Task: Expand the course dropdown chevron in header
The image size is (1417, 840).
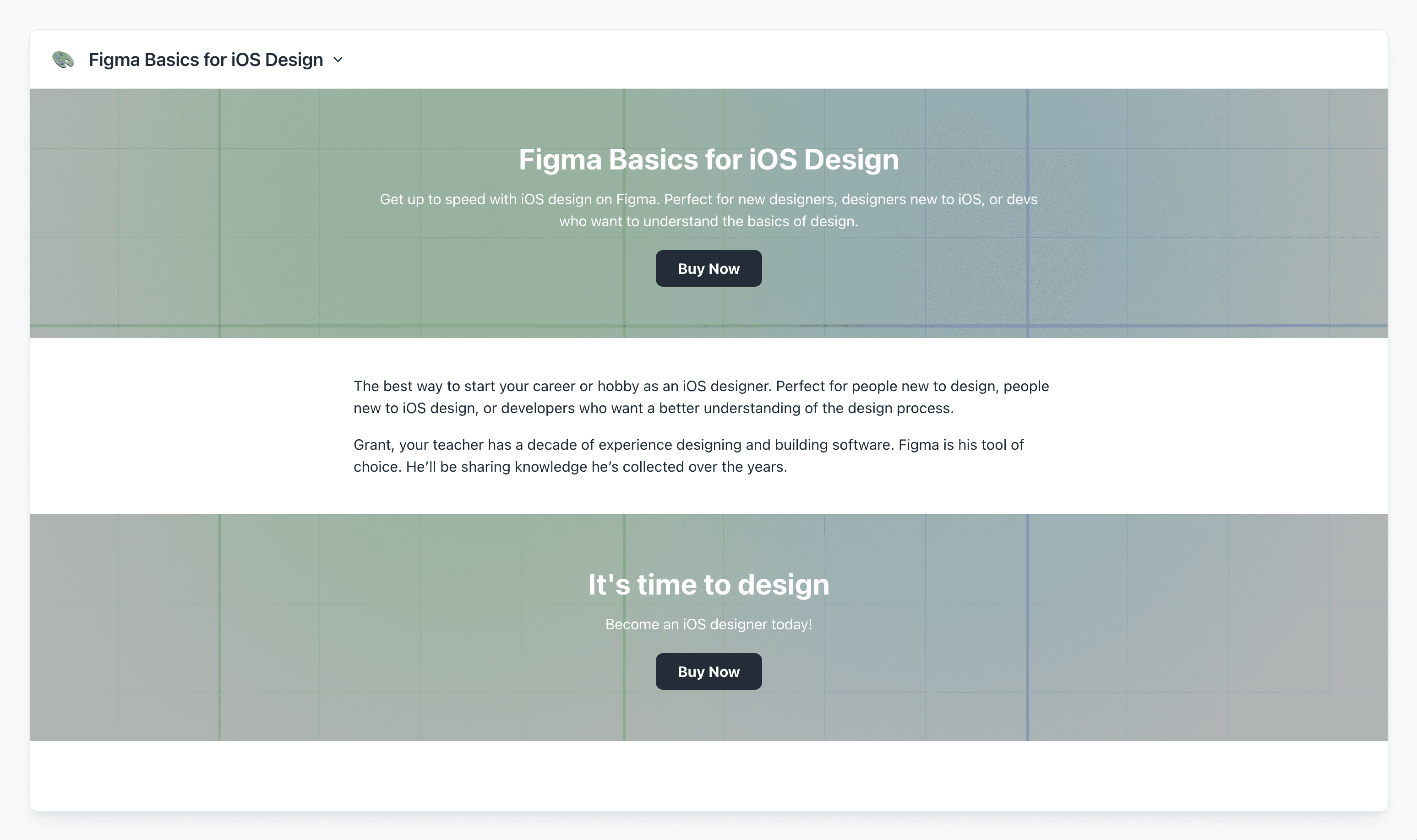Action: coord(338,60)
